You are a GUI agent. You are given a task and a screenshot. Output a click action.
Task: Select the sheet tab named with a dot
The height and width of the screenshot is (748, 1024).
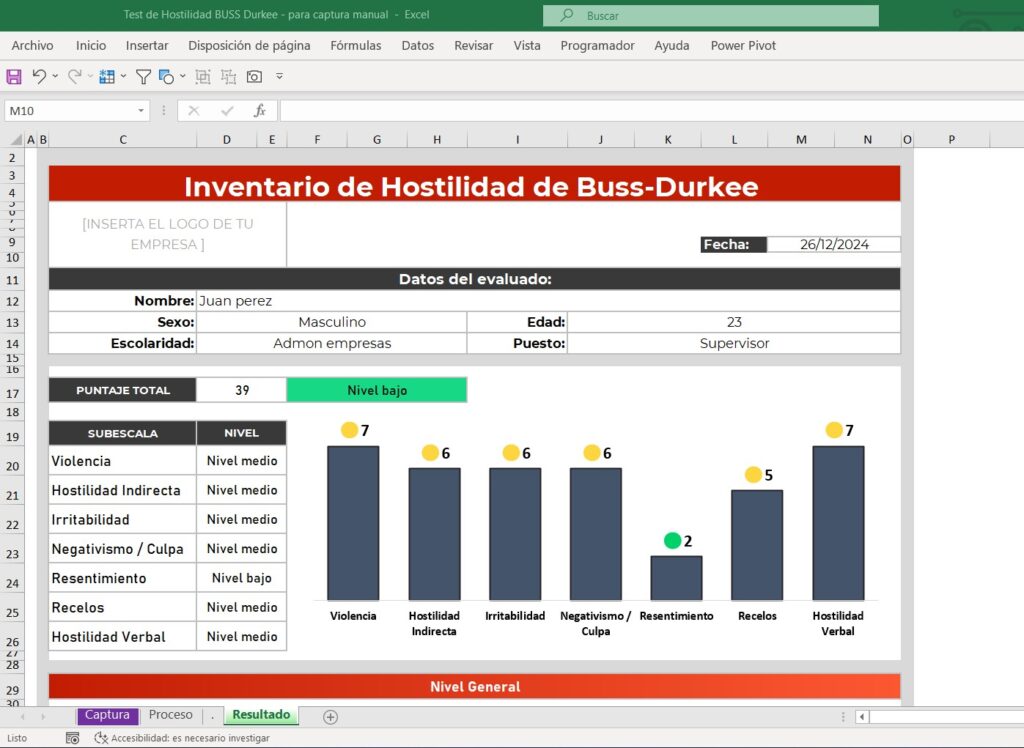pyautogui.click(x=212, y=715)
